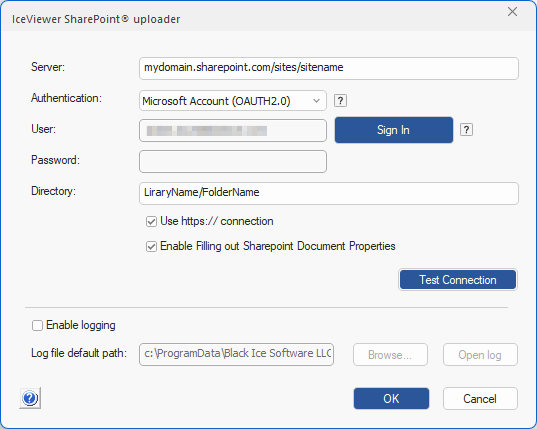Click into the Password input field
The image size is (537, 429).
233,161
